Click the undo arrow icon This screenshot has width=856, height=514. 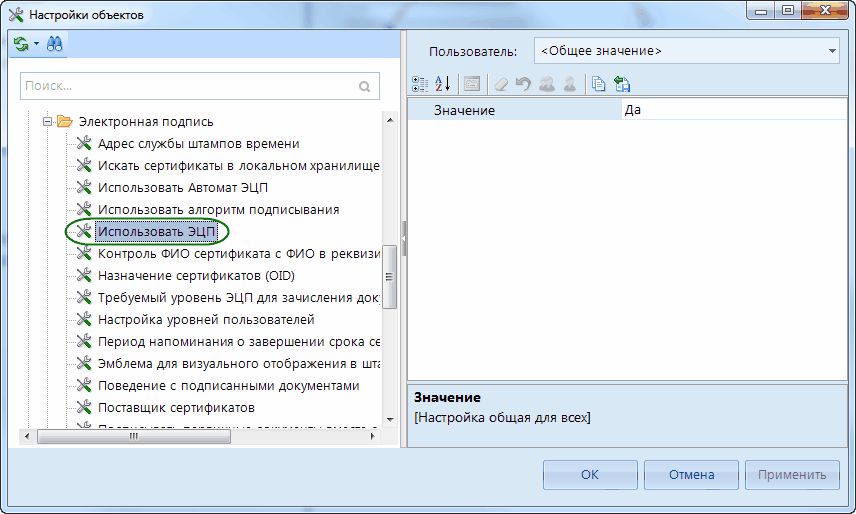click(523, 85)
